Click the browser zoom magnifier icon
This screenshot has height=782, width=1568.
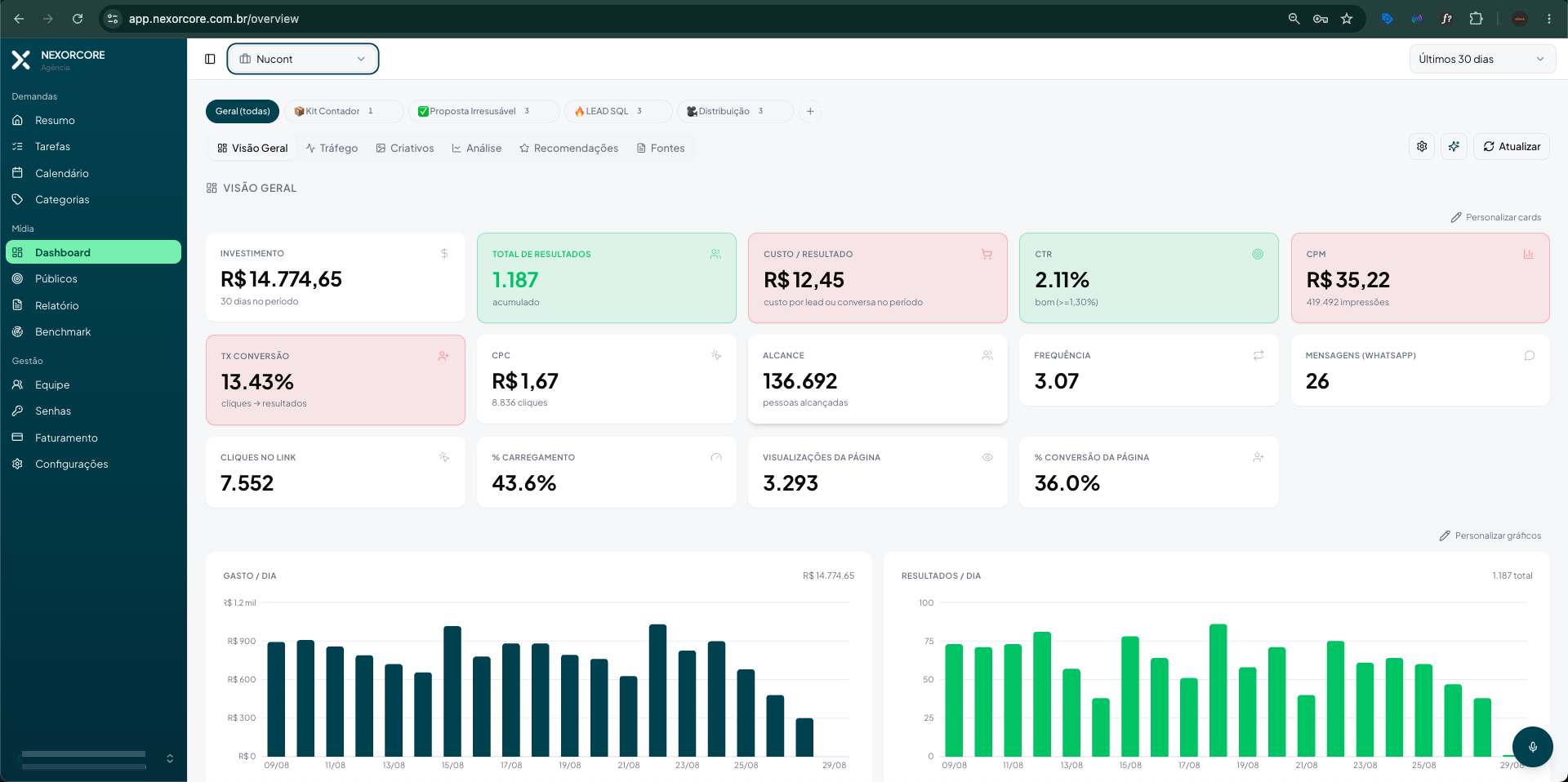click(x=1294, y=18)
